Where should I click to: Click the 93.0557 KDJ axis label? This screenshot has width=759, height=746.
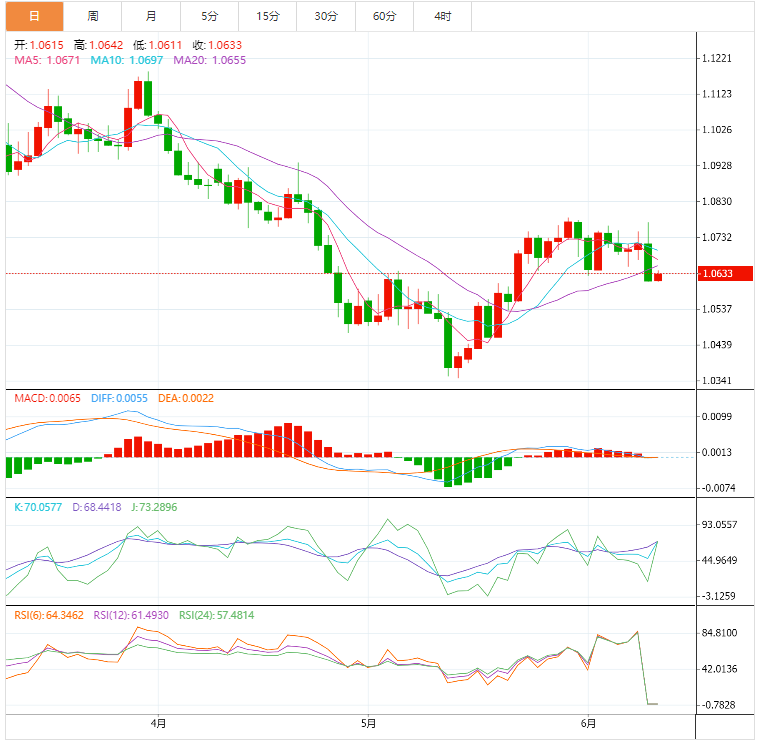click(719, 524)
